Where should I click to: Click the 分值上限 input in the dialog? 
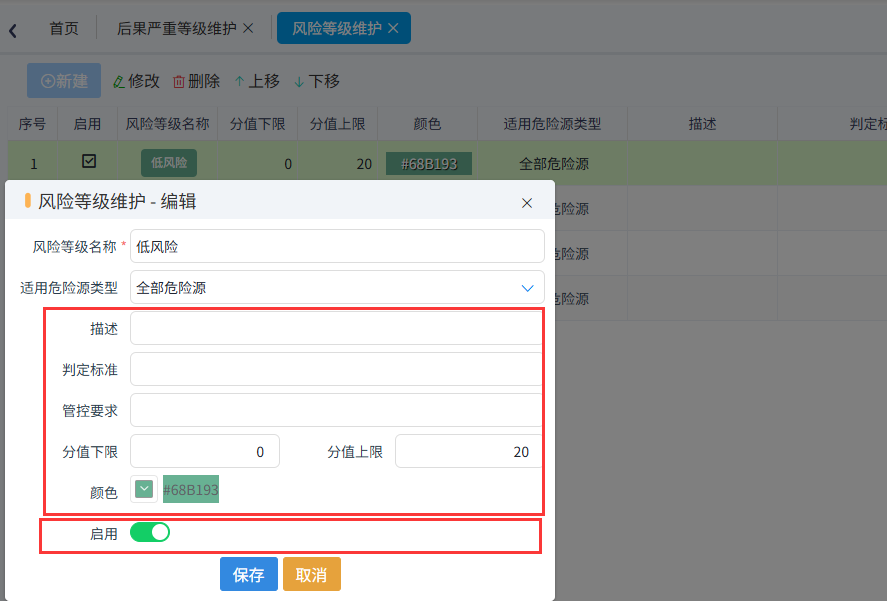(470, 452)
